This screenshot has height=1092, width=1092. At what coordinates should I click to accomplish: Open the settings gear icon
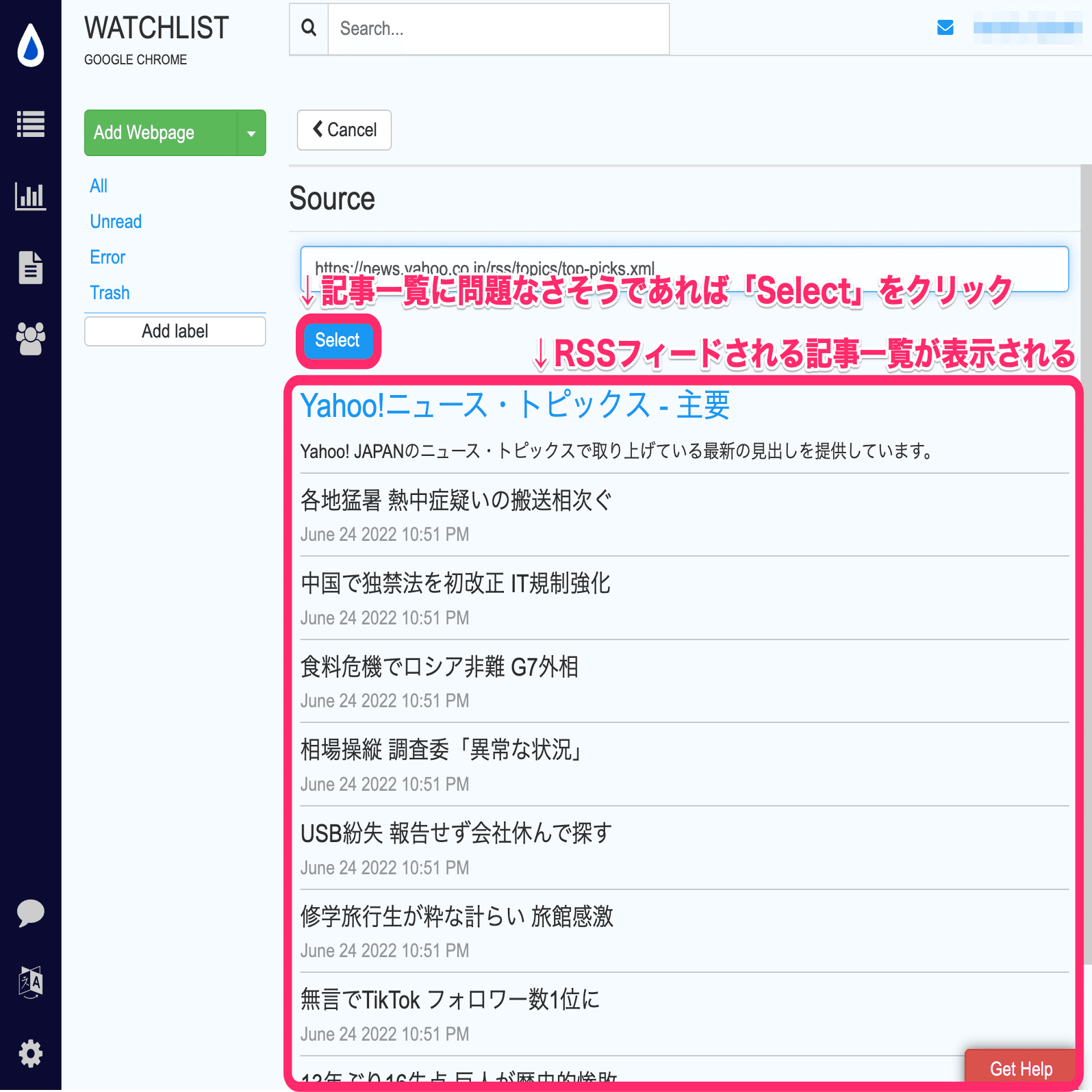[x=30, y=1053]
